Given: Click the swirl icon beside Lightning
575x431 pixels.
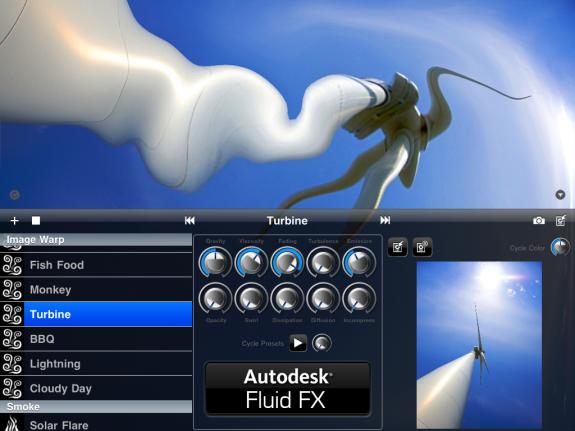Looking at the screenshot, I should [12, 364].
